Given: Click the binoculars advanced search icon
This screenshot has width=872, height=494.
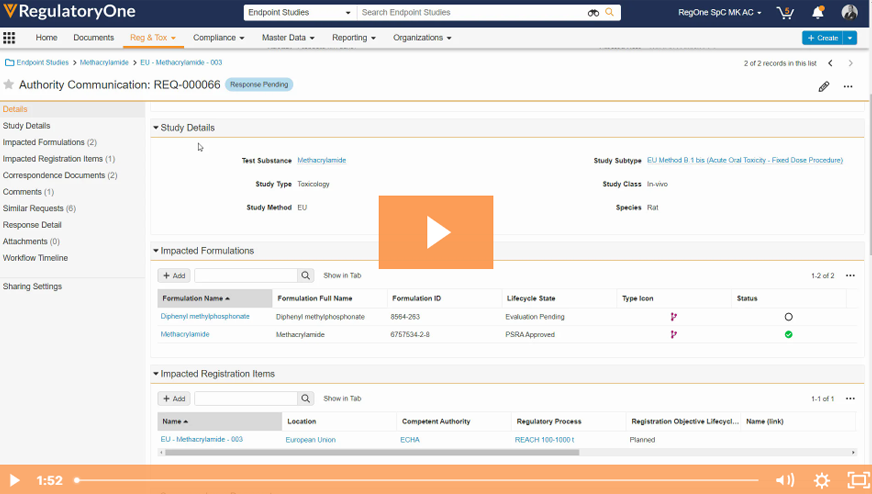Looking at the screenshot, I should coord(593,13).
